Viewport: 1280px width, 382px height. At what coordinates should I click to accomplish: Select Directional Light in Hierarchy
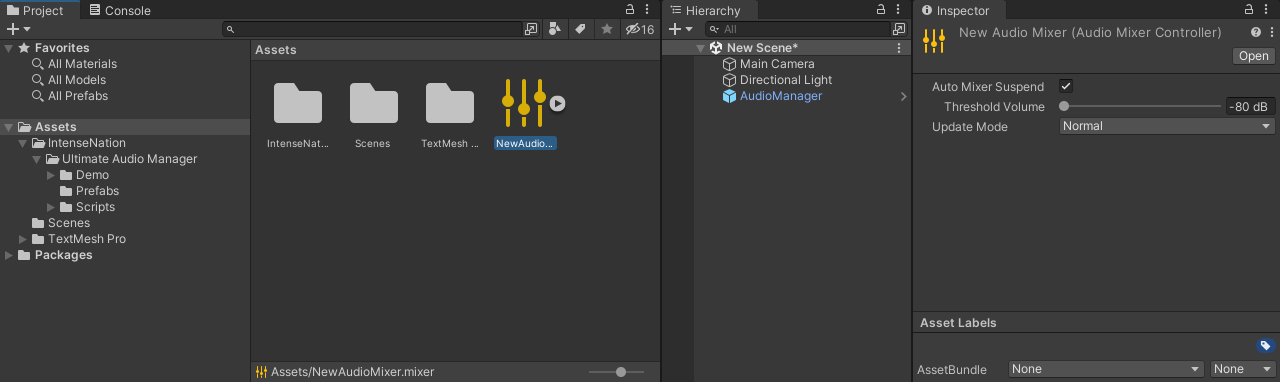pyautogui.click(x=785, y=80)
